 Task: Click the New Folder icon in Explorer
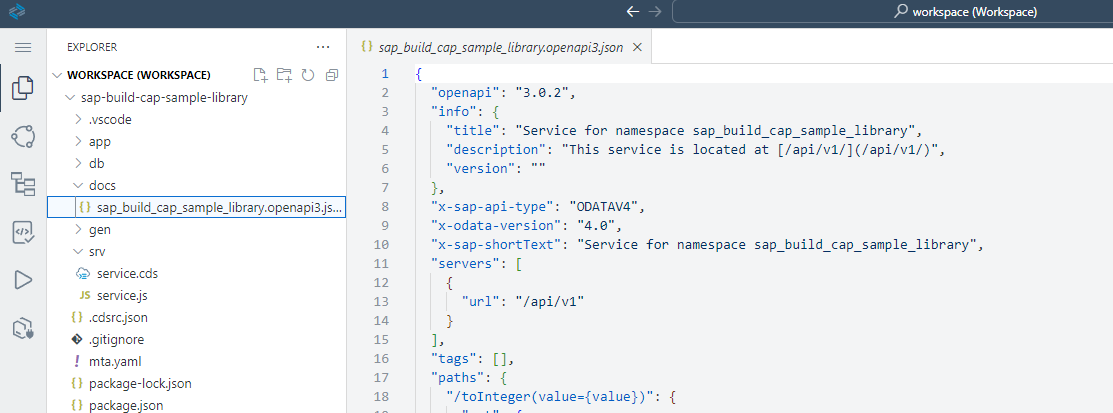coord(284,75)
